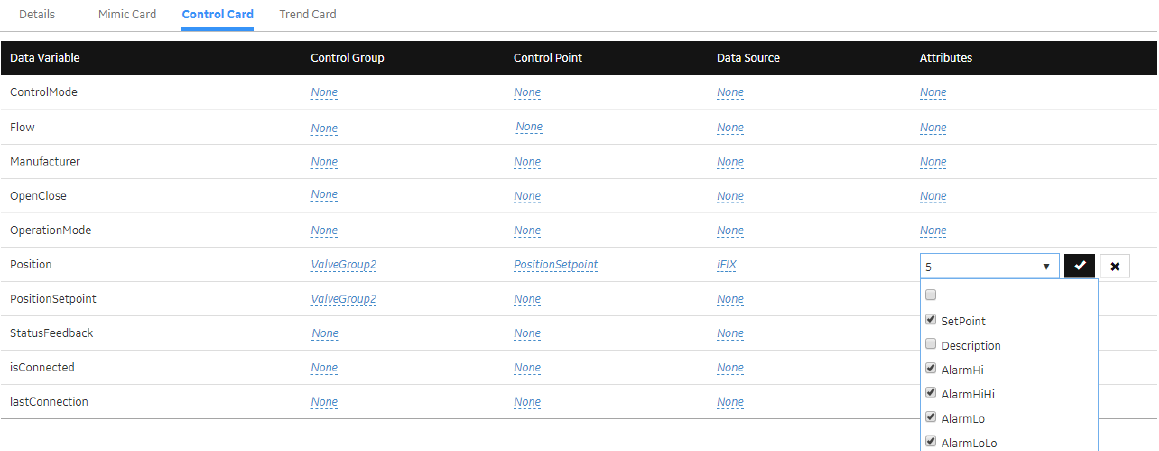Open the Attributes dropdown showing 5
The width and height of the screenshot is (1159, 451).
click(x=989, y=266)
